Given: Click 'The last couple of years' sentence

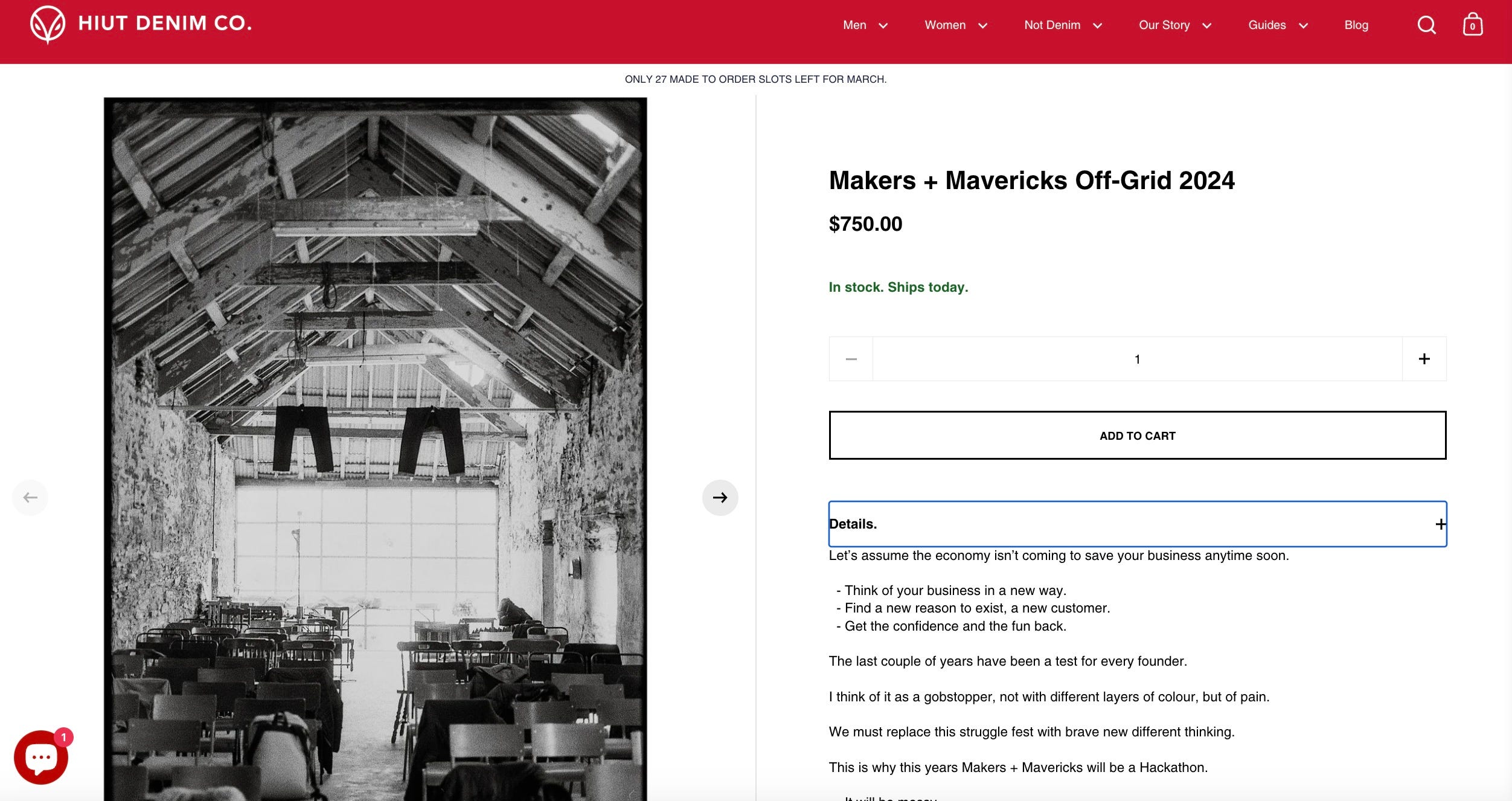Looking at the screenshot, I should pyautogui.click(x=1008, y=661).
